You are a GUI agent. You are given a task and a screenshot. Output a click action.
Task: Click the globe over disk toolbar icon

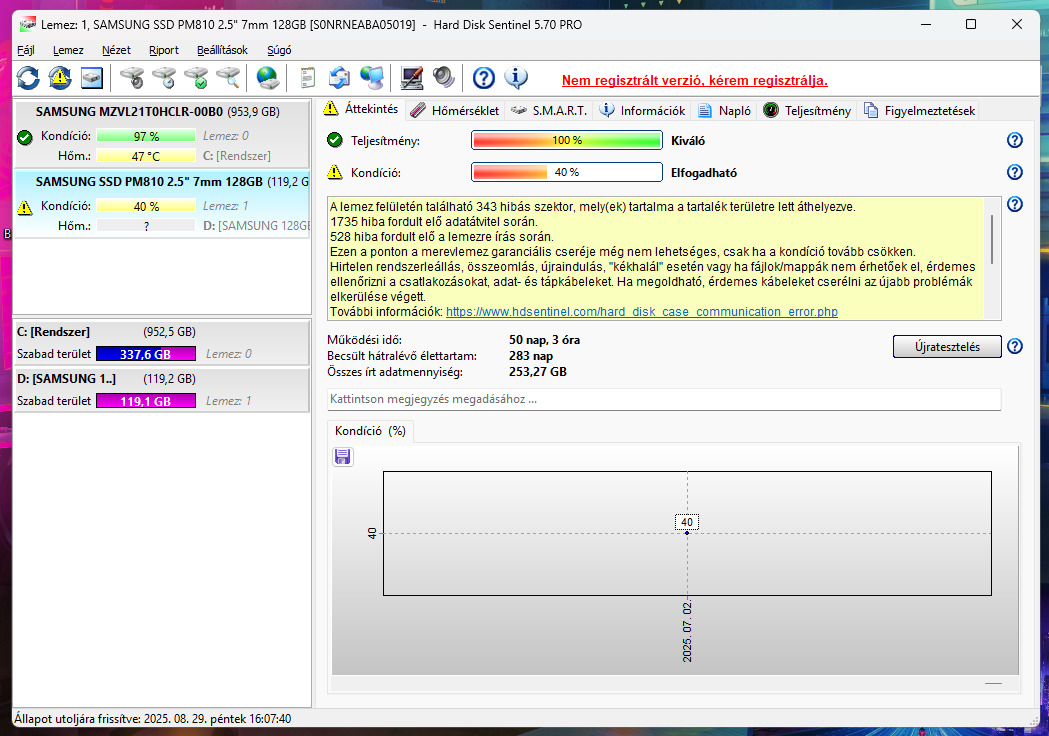pos(268,78)
